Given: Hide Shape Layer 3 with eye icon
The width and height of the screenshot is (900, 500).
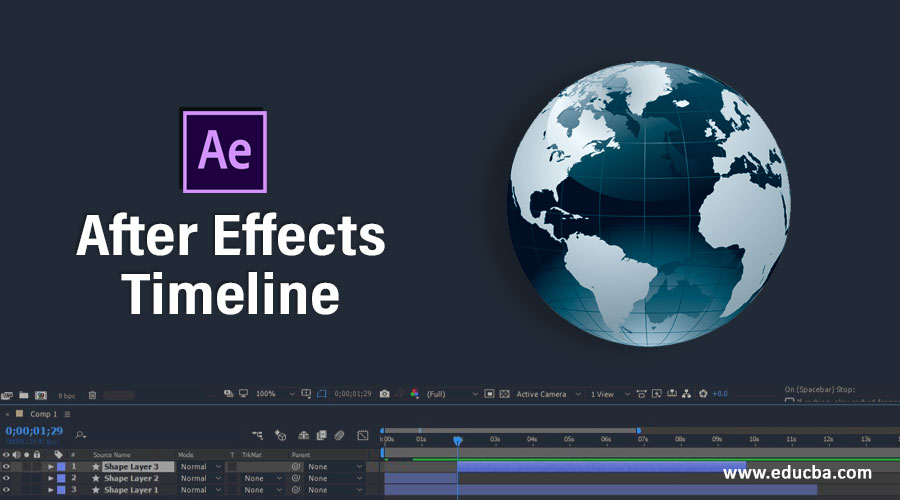Looking at the screenshot, I should 6,467.
